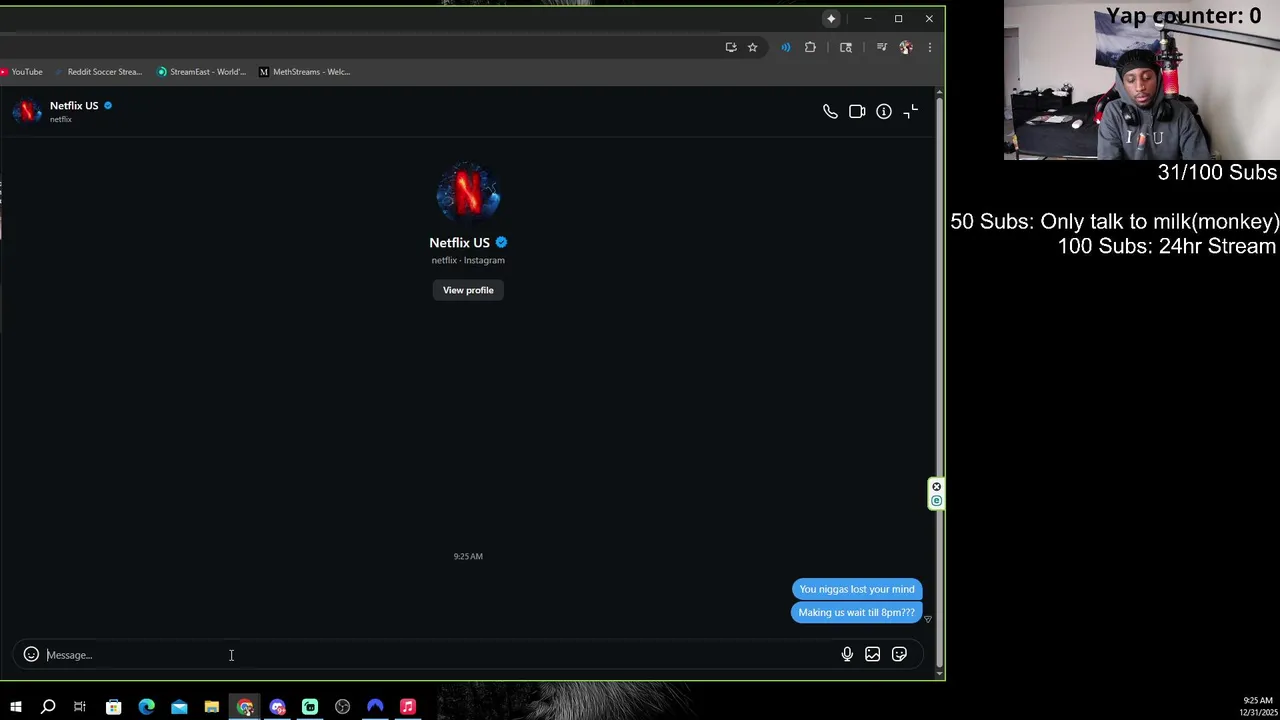Viewport: 1280px width, 720px height.
Task: Open the Mail app from the taskbar
Action: pos(179,707)
